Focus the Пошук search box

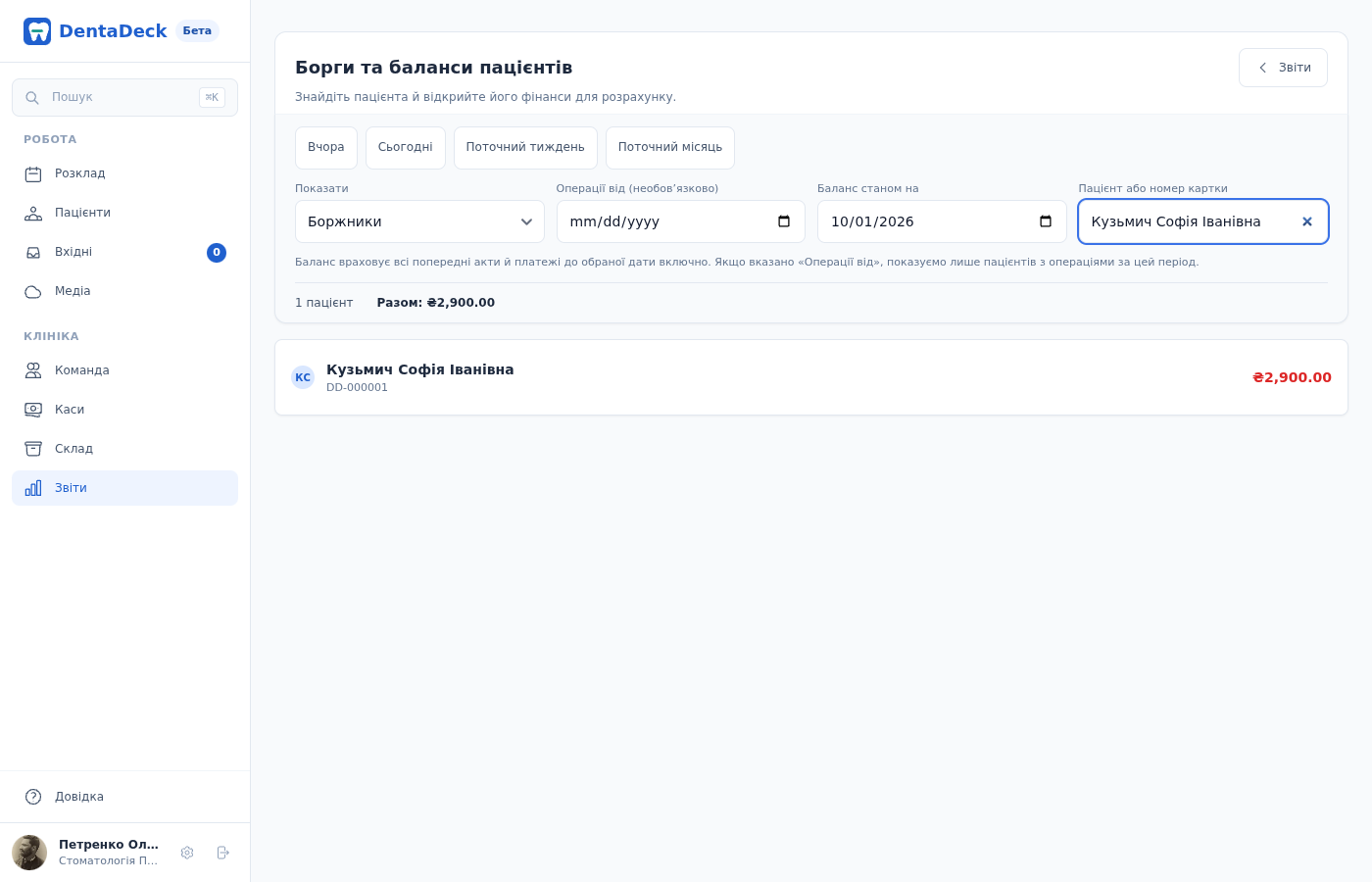click(124, 98)
